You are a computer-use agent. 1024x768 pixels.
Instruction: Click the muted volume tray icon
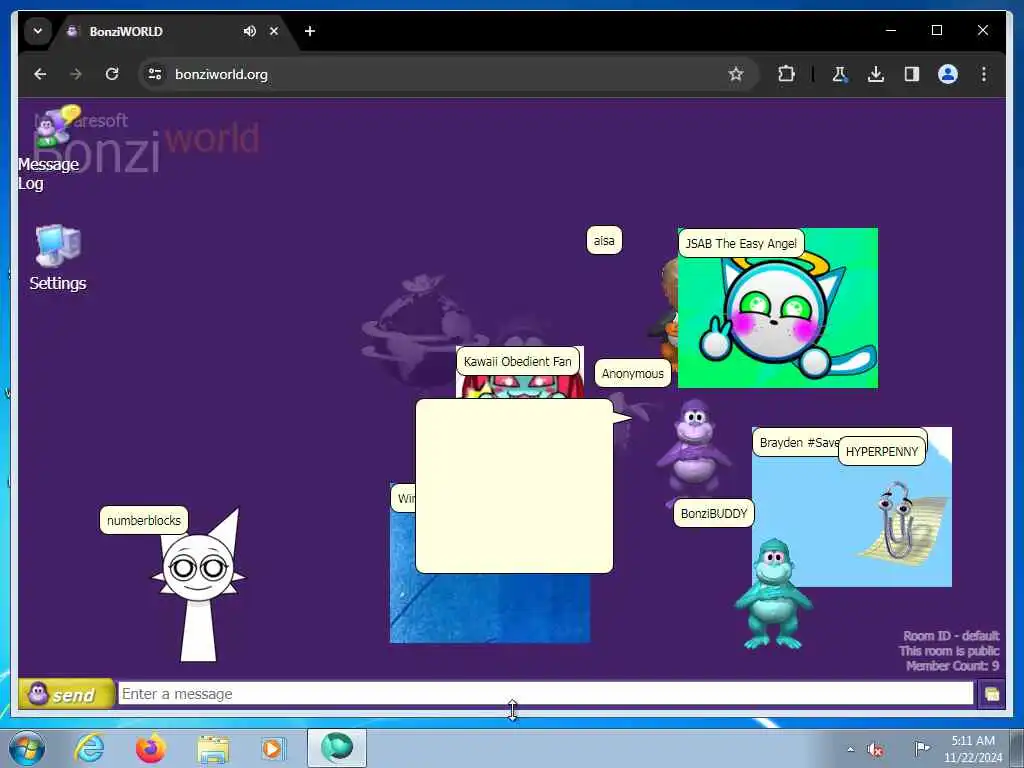pyautogui.click(x=875, y=749)
